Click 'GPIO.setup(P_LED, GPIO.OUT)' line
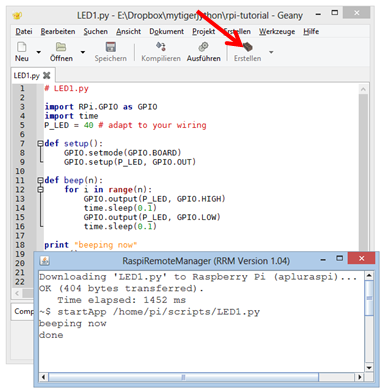386x391 pixels. 130,162
